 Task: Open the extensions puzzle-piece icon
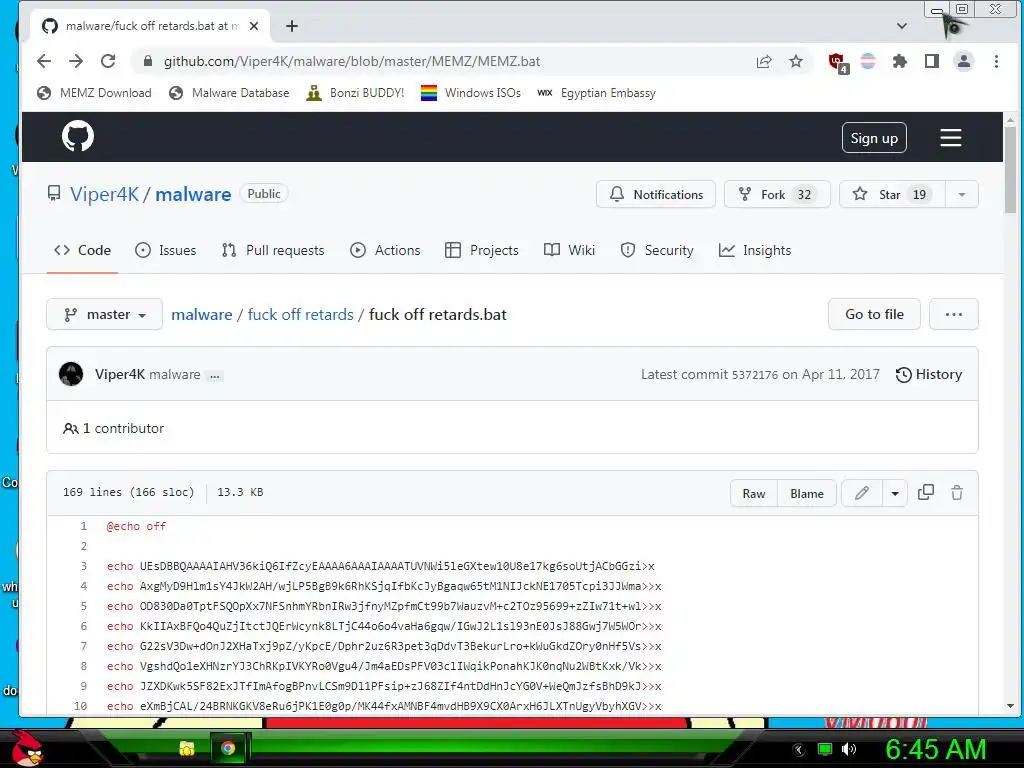(x=900, y=61)
